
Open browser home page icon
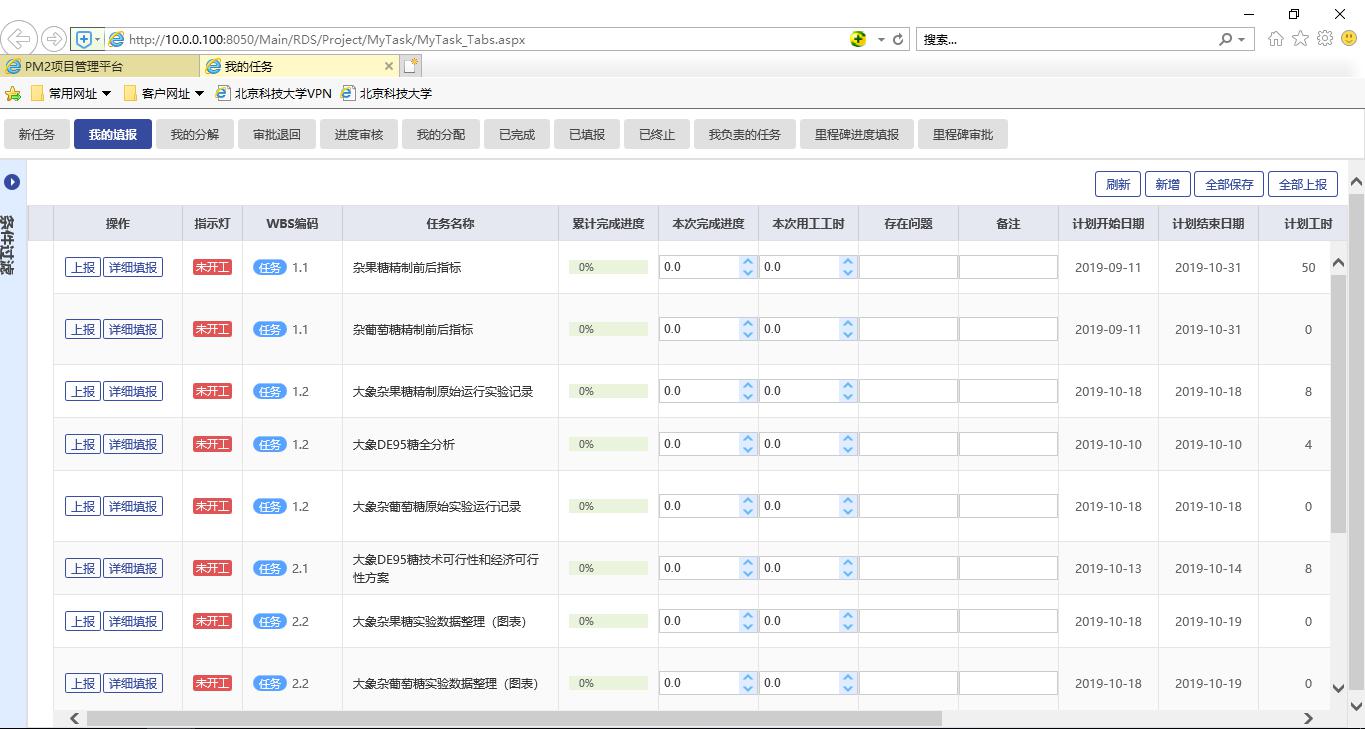click(1275, 39)
